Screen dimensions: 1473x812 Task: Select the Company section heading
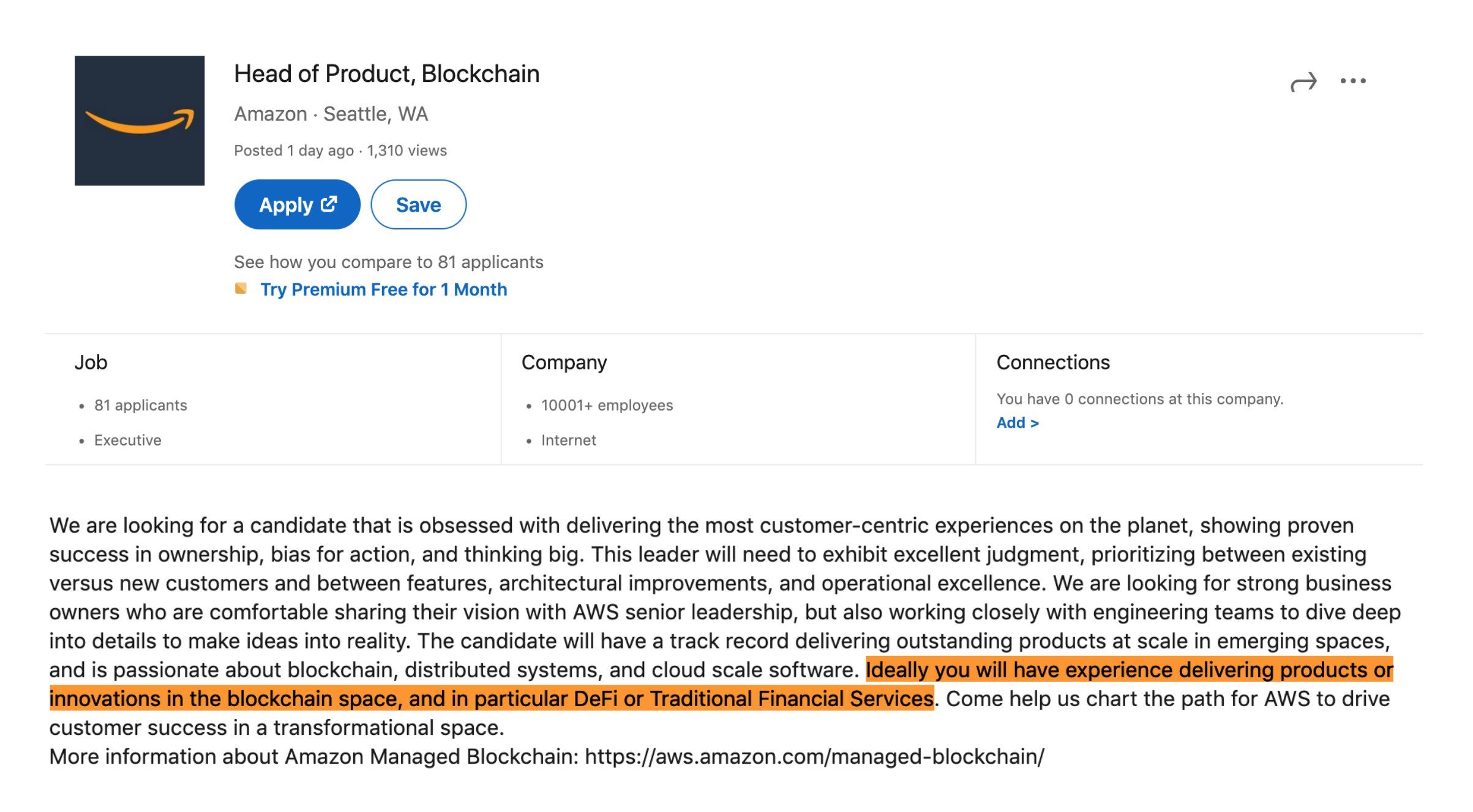point(564,362)
